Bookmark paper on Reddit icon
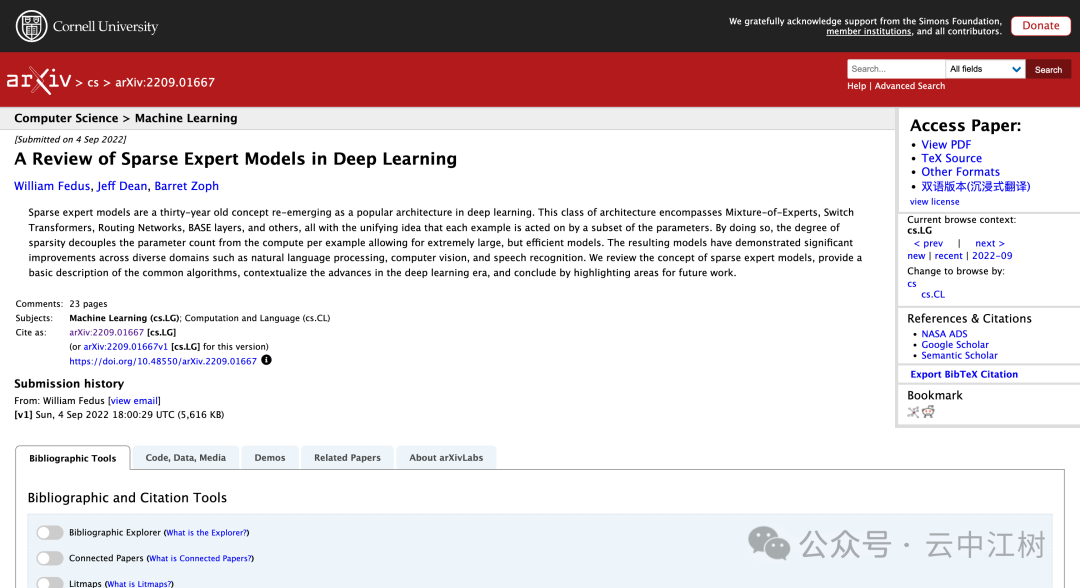1080x588 pixels. tap(928, 411)
